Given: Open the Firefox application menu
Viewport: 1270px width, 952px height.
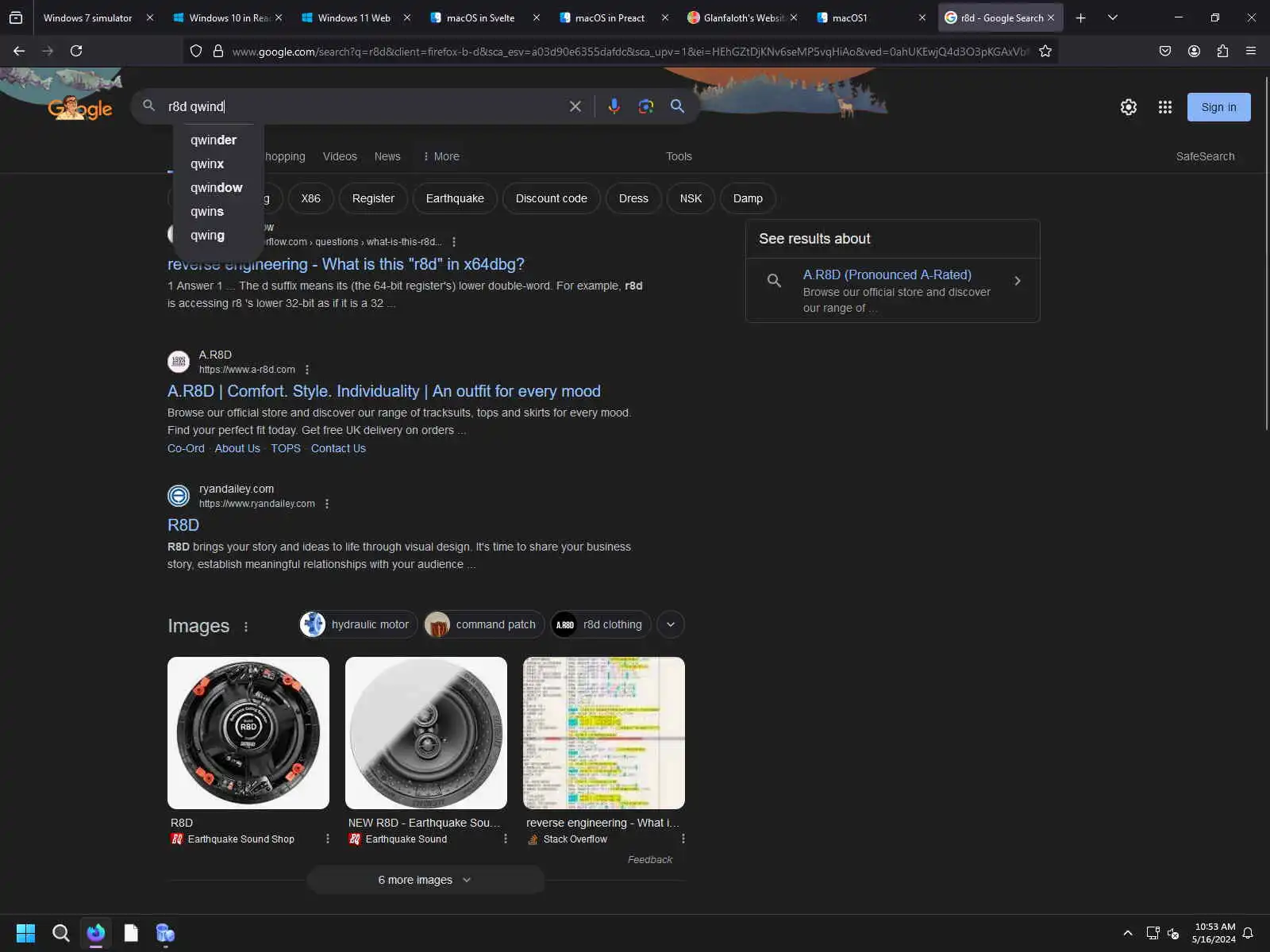Looking at the screenshot, I should coord(1251,51).
